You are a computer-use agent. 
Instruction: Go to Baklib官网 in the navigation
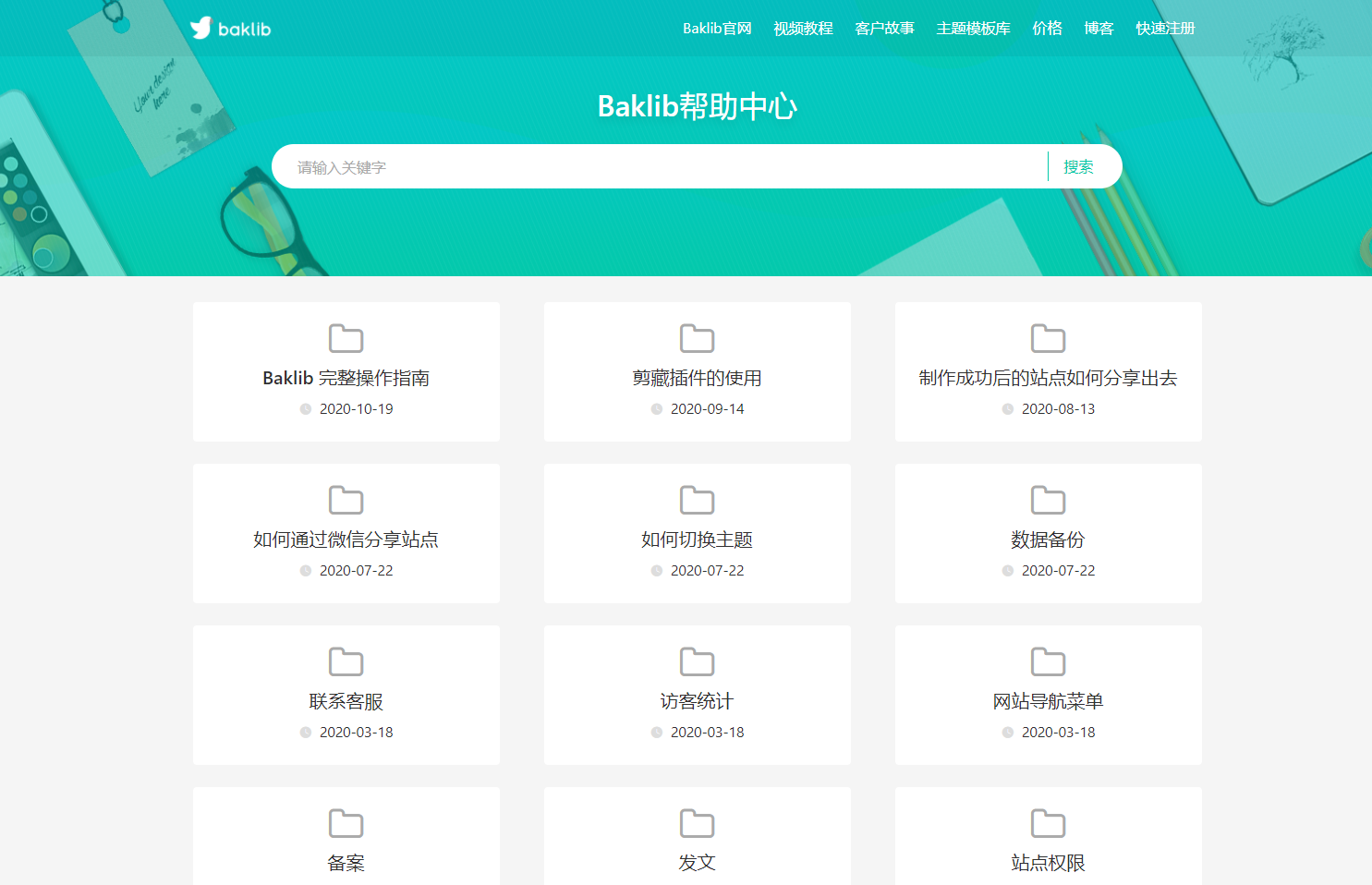[x=717, y=29]
